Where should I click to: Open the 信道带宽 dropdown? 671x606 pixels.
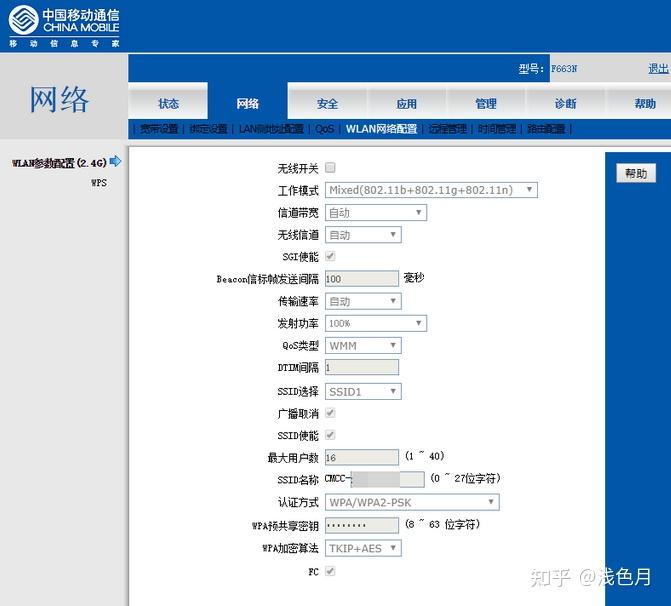coord(376,213)
